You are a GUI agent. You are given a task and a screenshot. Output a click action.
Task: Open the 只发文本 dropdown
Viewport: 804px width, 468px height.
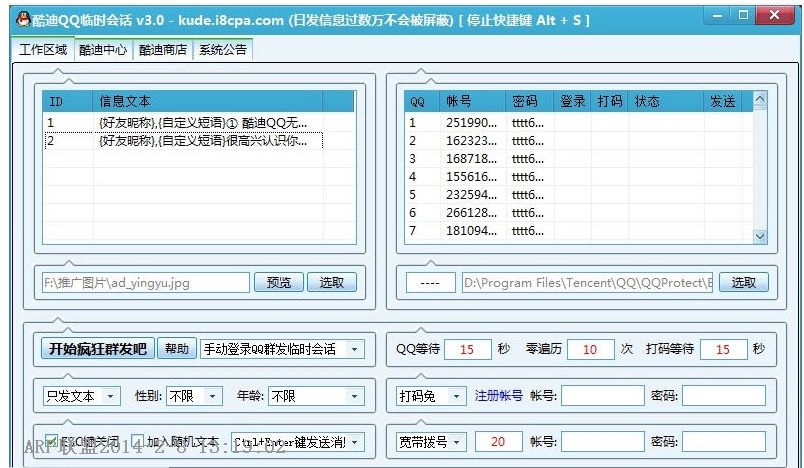click(x=82, y=396)
